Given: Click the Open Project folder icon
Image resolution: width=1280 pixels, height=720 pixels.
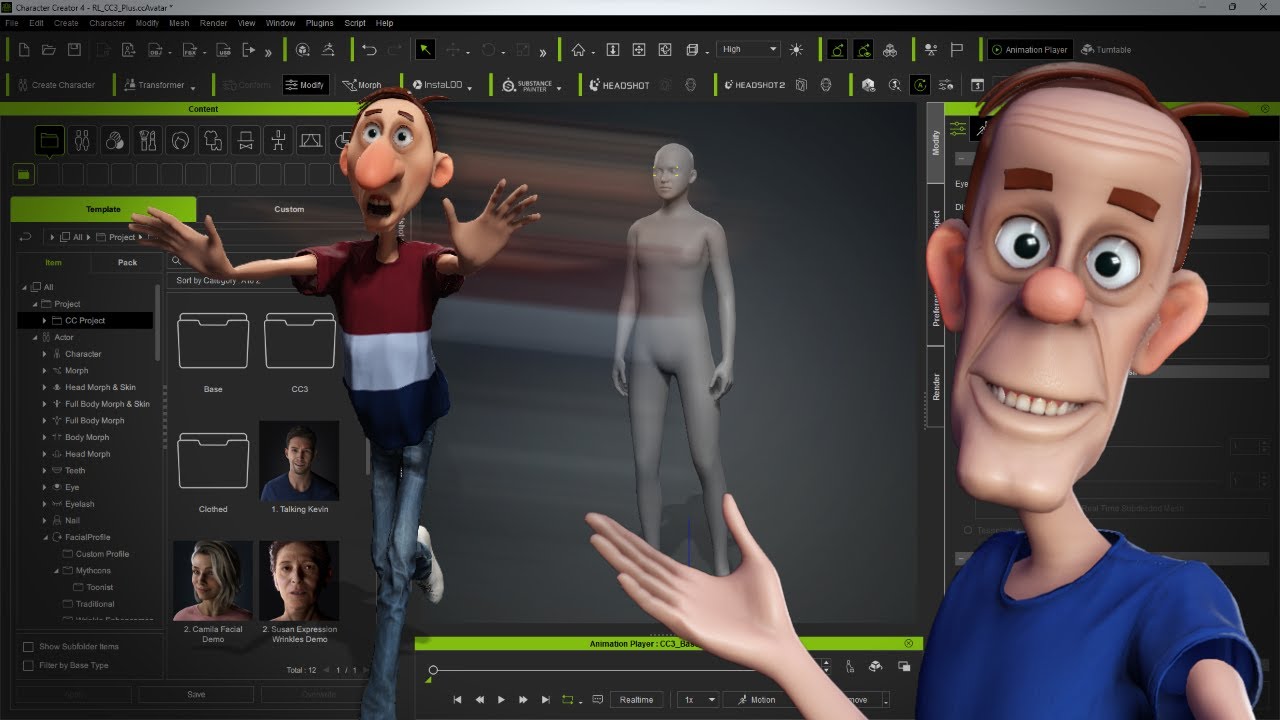Looking at the screenshot, I should pyautogui.click(x=48, y=50).
